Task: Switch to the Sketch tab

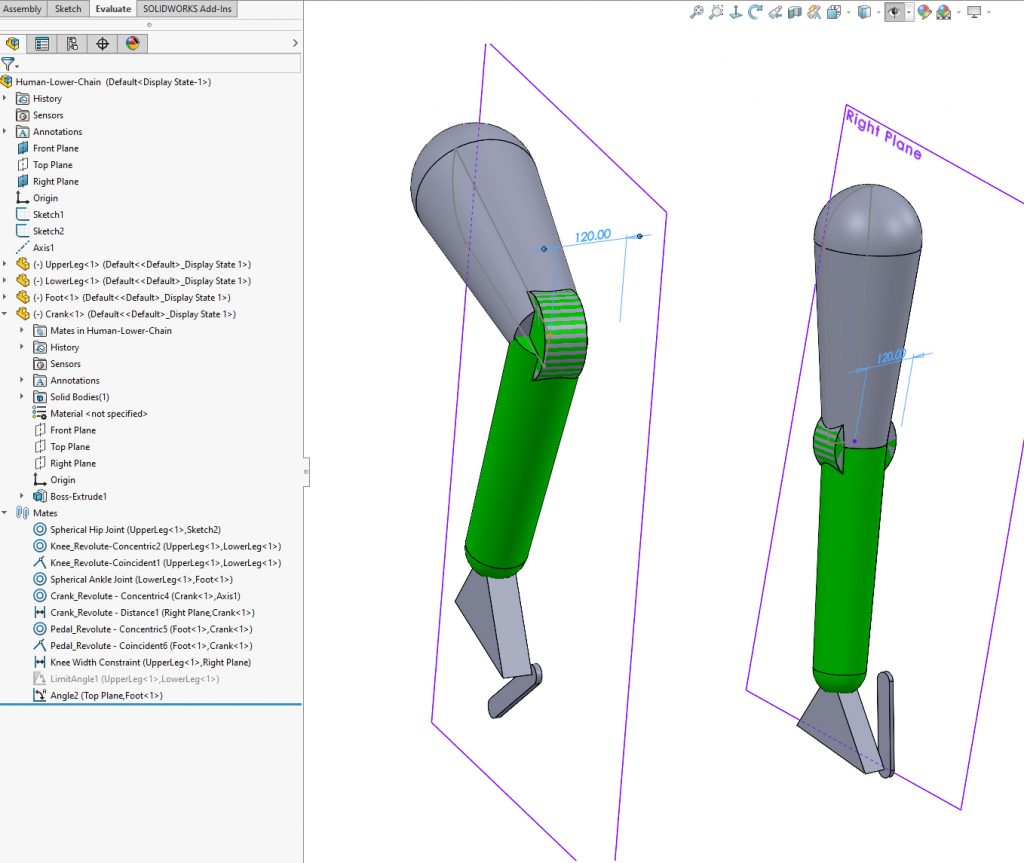Action: (68, 9)
